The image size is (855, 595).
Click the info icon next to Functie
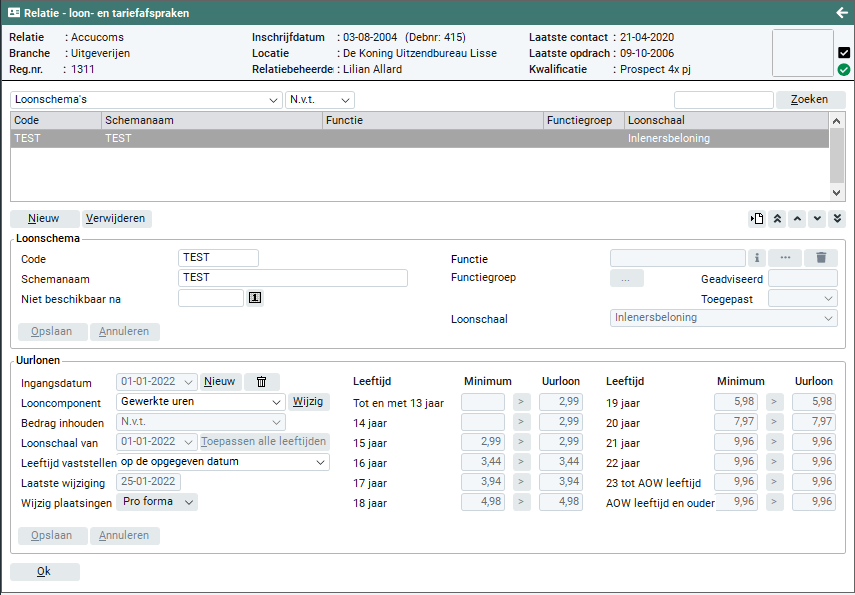click(x=757, y=259)
